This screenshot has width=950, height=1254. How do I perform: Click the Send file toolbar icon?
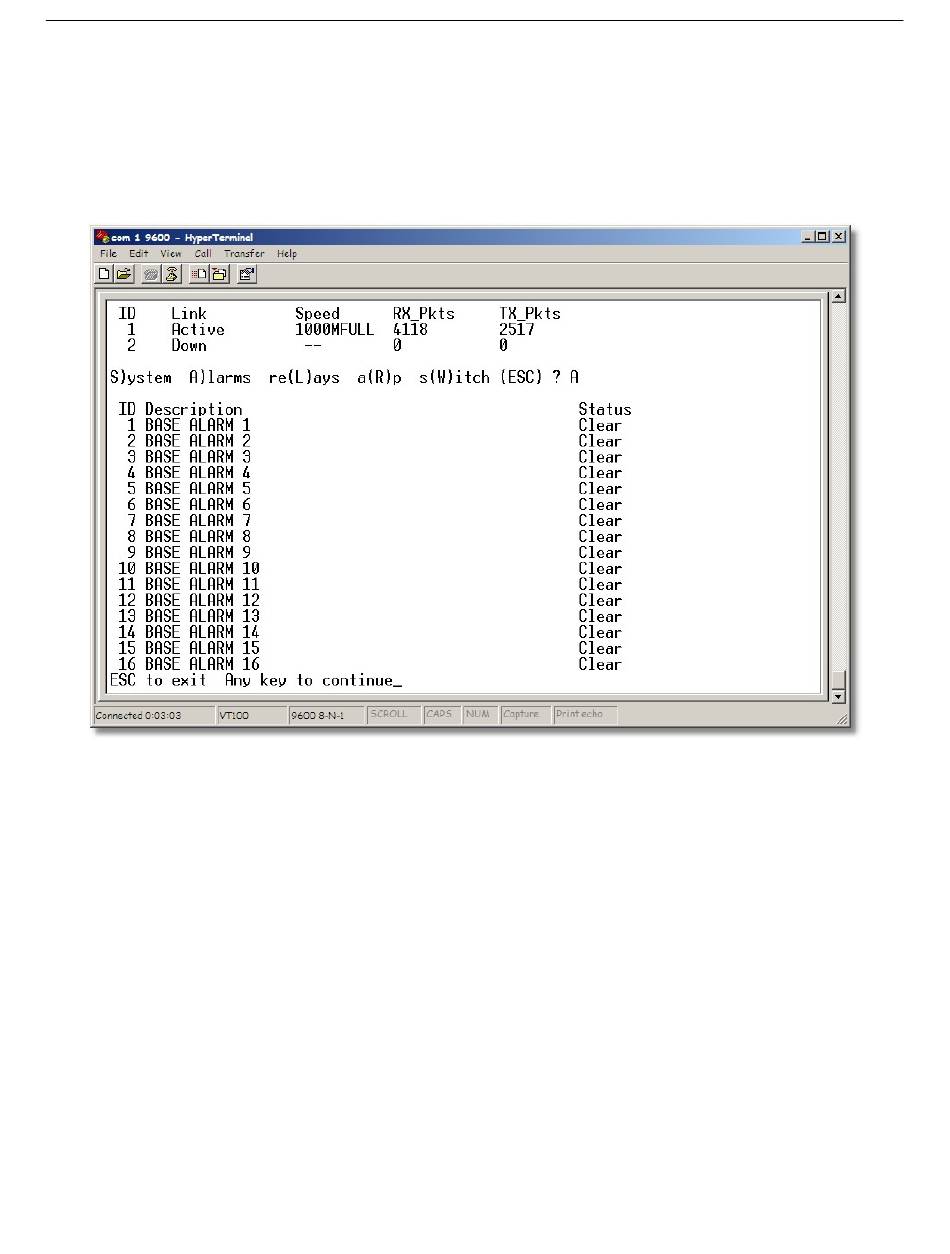[199, 273]
